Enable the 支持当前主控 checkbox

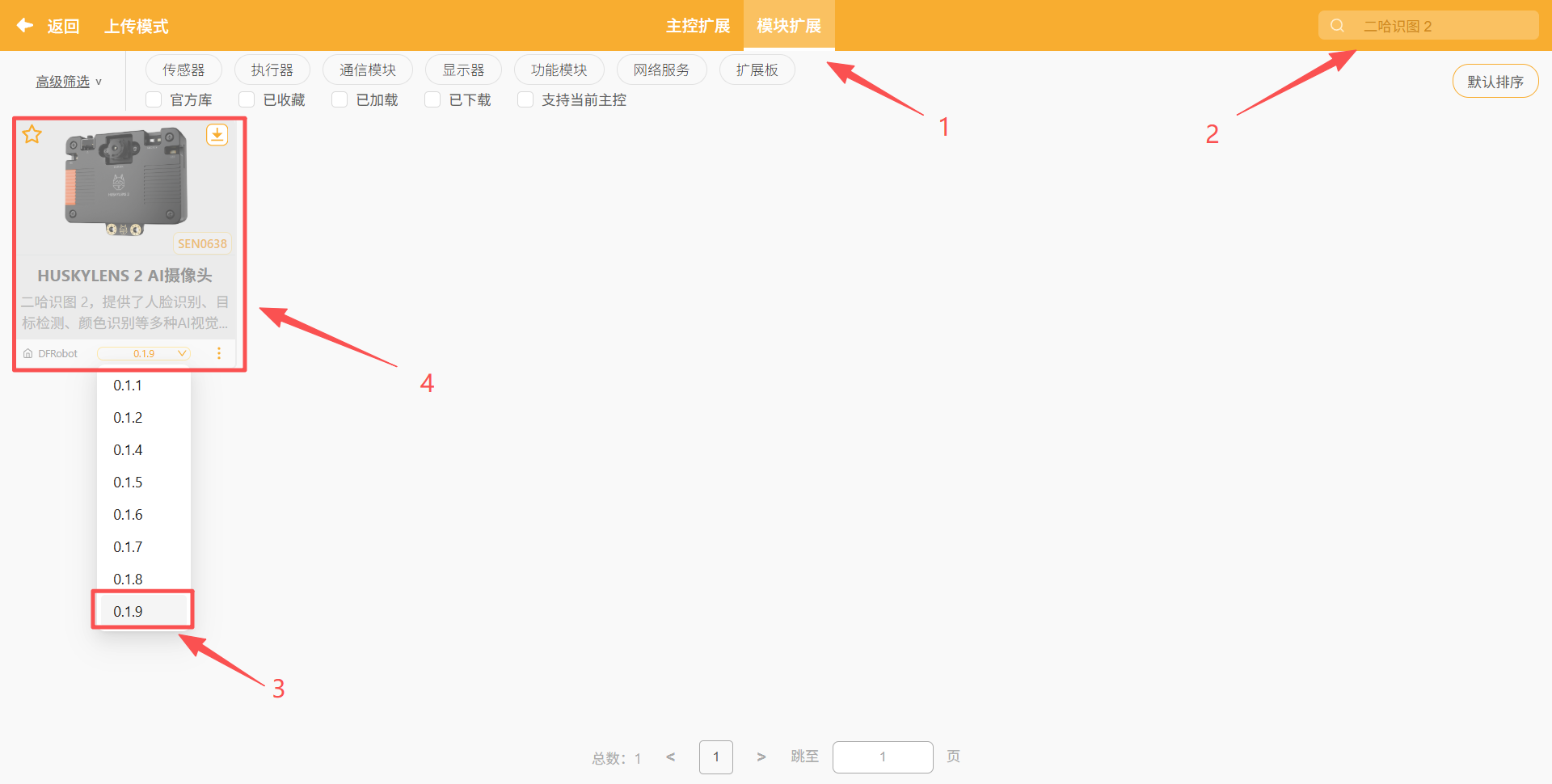(x=525, y=99)
